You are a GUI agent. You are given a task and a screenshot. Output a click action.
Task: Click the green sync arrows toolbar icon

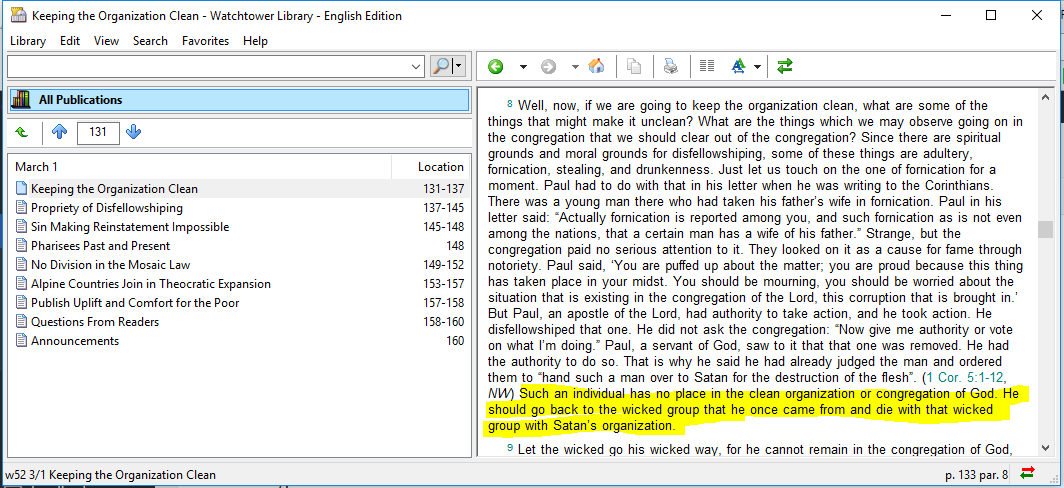coord(785,67)
